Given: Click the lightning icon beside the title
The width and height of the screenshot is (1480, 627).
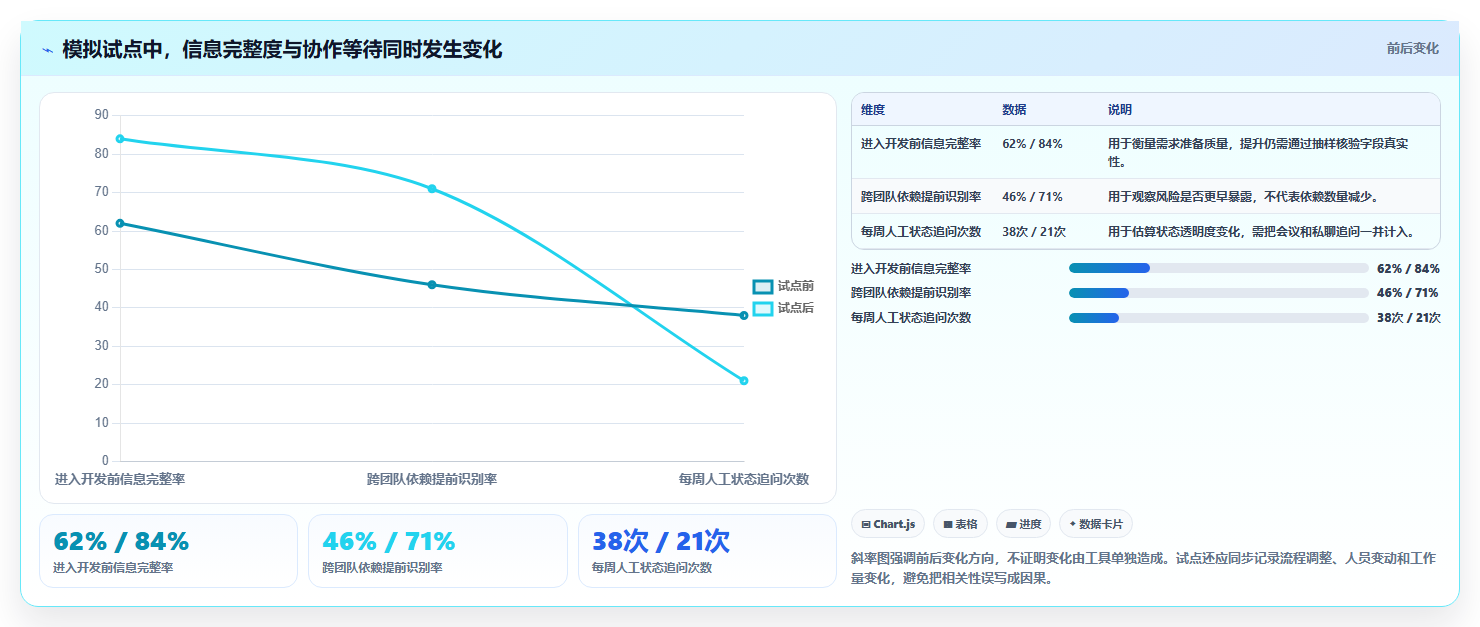Looking at the screenshot, I should pyautogui.click(x=48, y=50).
